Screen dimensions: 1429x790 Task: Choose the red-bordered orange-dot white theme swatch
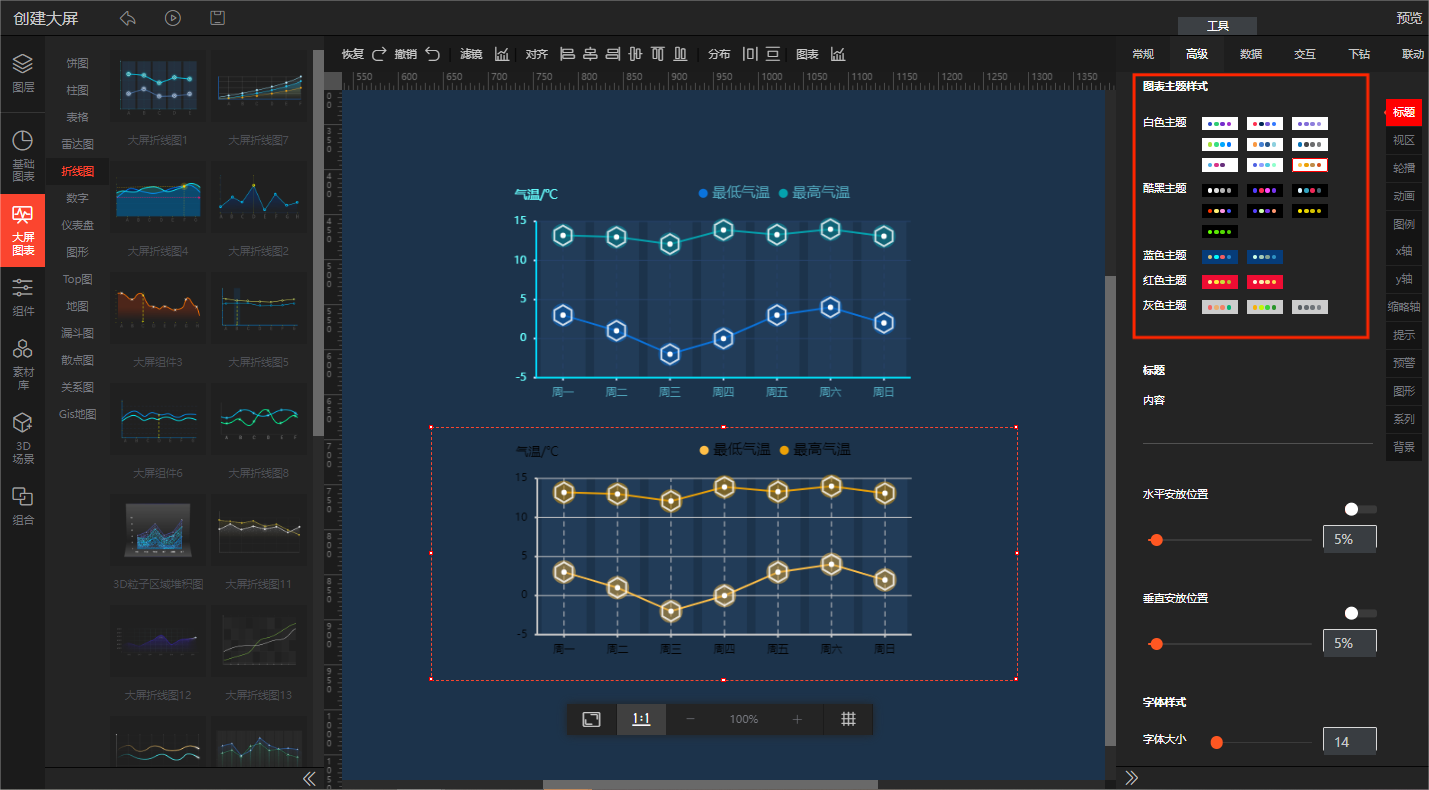(1310, 165)
